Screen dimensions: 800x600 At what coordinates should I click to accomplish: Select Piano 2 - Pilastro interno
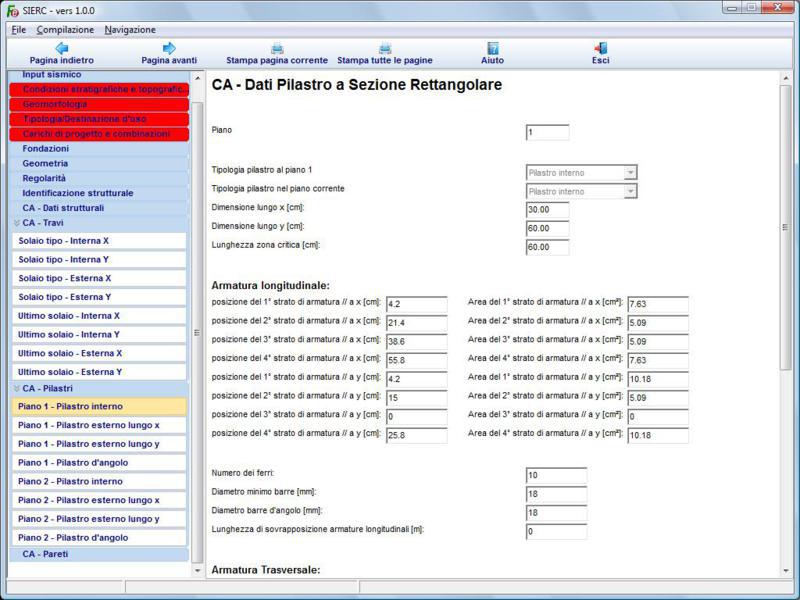[99, 482]
